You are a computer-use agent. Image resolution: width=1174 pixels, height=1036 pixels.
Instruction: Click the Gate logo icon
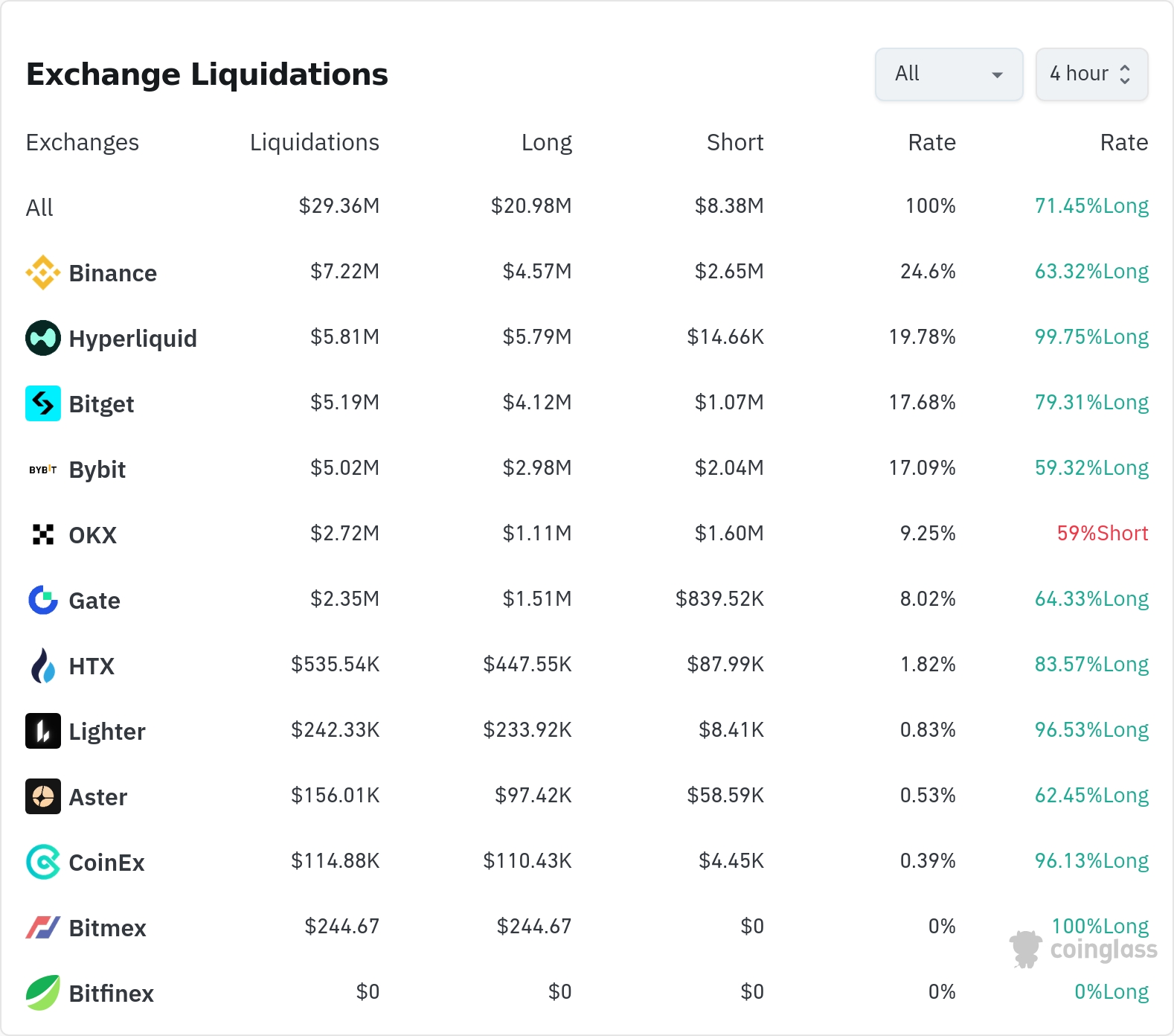pyautogui.click(x=43, y=600)
